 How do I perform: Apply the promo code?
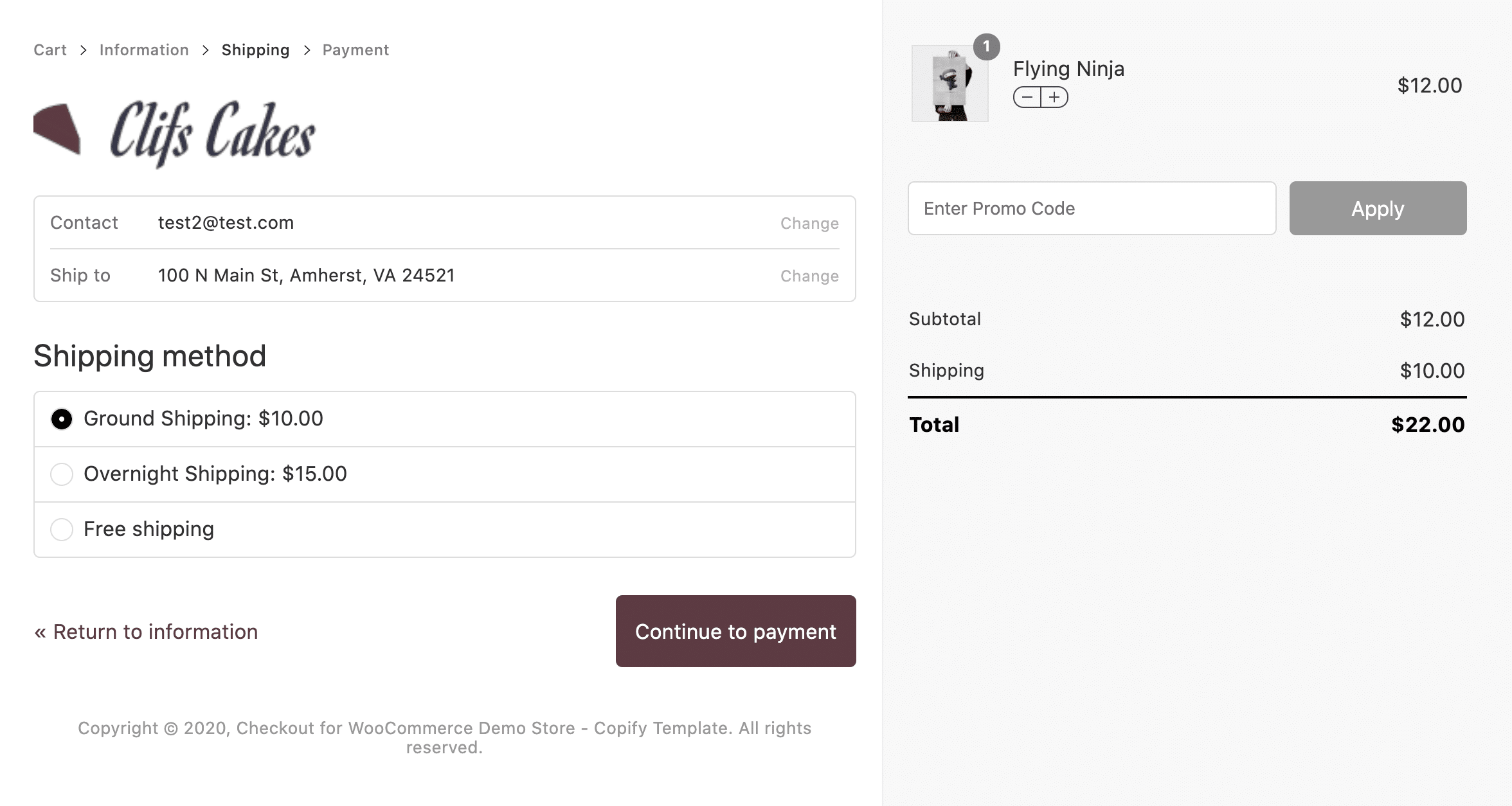click(x=1377, y=208)
